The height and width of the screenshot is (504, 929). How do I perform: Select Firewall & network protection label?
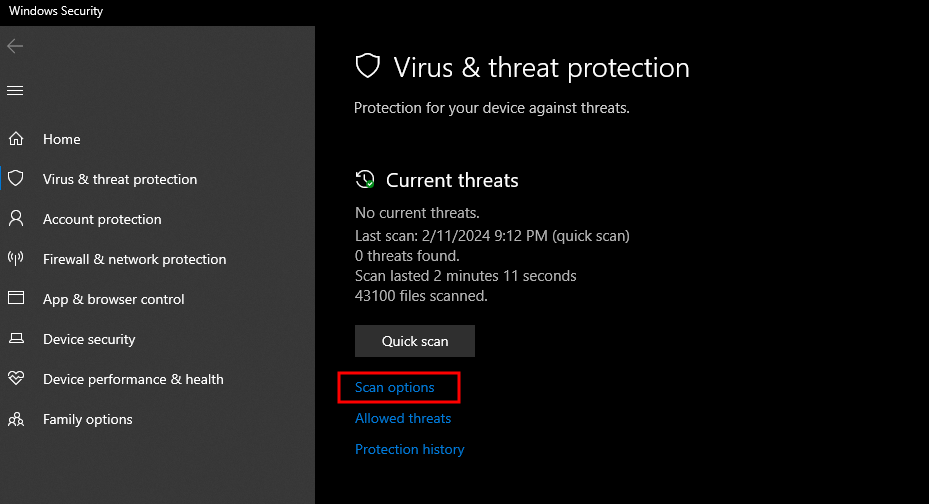pos(134,259)
